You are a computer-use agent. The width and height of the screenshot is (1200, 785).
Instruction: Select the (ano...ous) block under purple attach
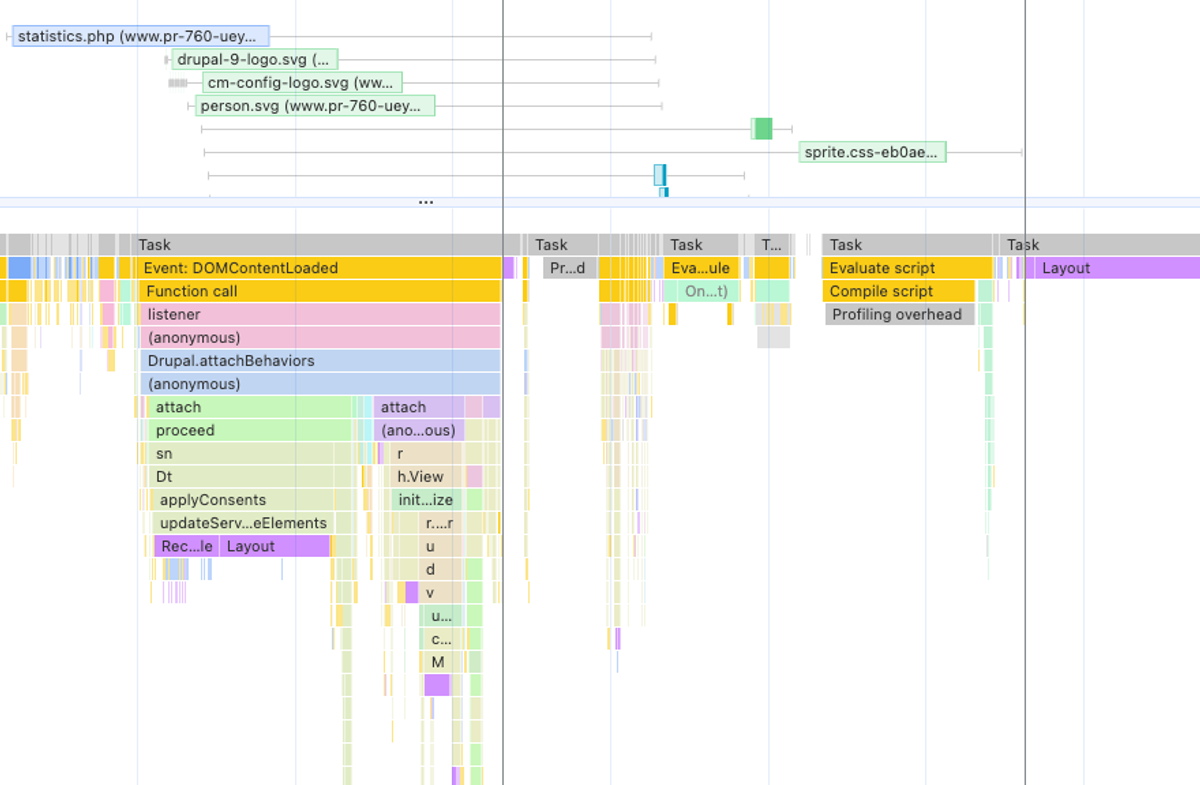pos(419,430)
